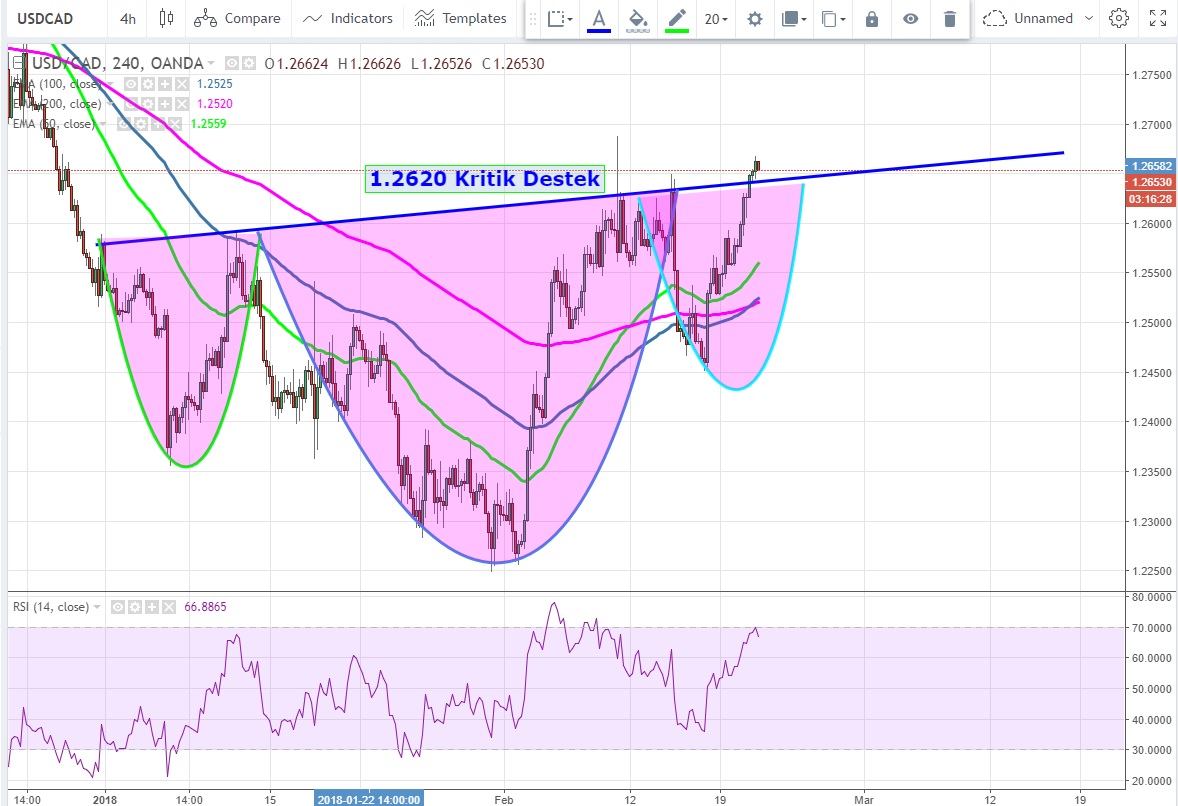Open the 4h timeframe selector

(128, 18)
